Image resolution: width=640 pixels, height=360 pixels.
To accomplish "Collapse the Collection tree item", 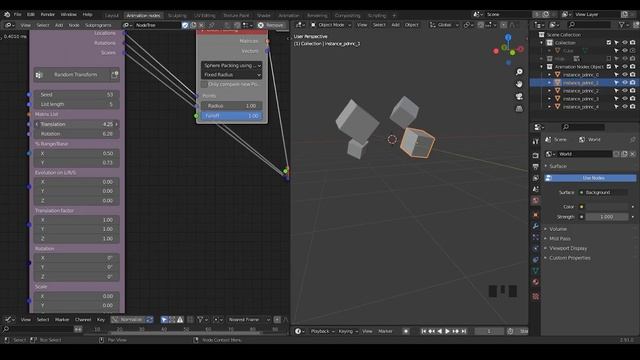I will click(542, 42).
